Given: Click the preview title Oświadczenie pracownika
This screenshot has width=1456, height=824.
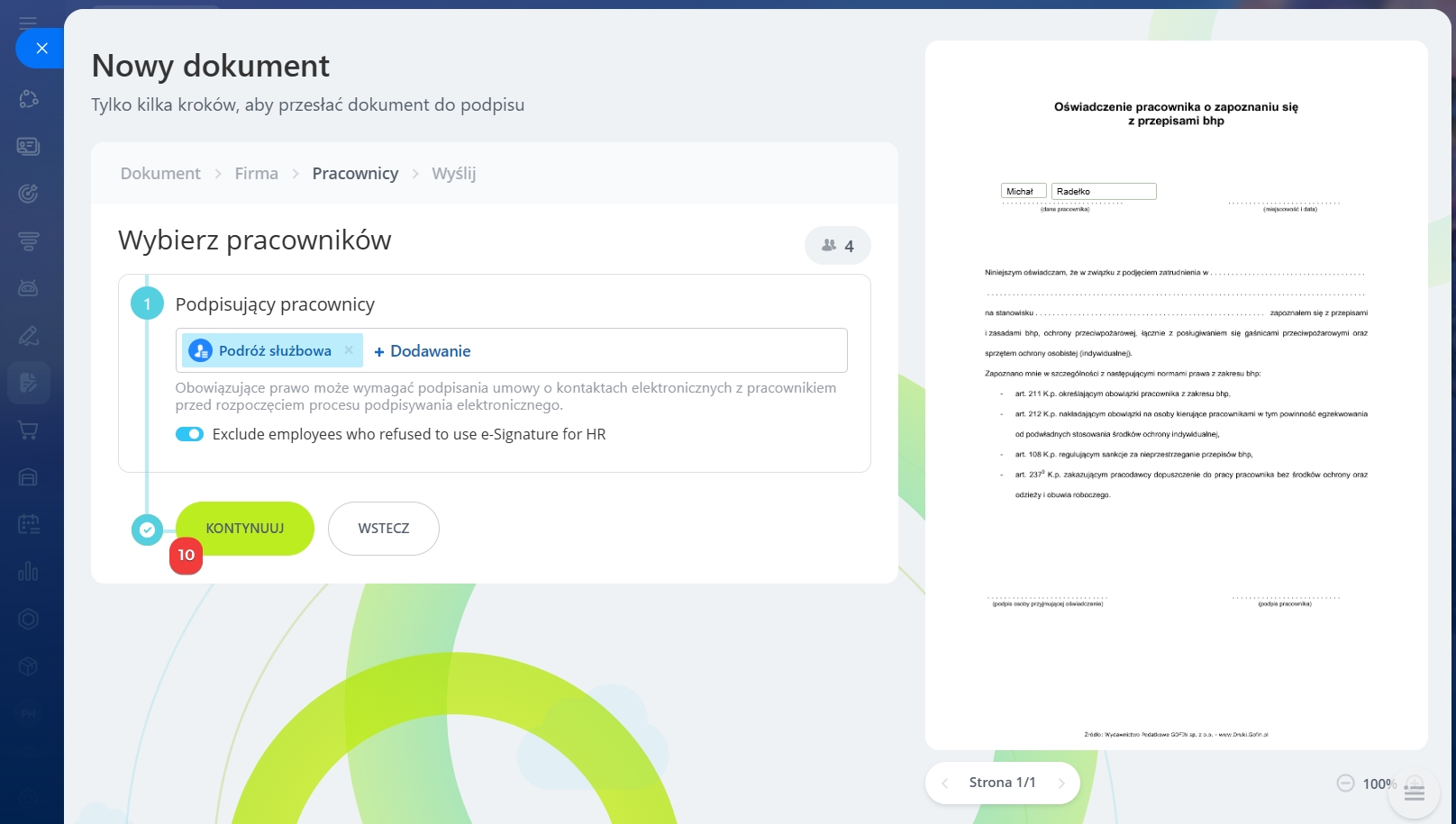Looking at the screenshot, I should point(1176,113).
